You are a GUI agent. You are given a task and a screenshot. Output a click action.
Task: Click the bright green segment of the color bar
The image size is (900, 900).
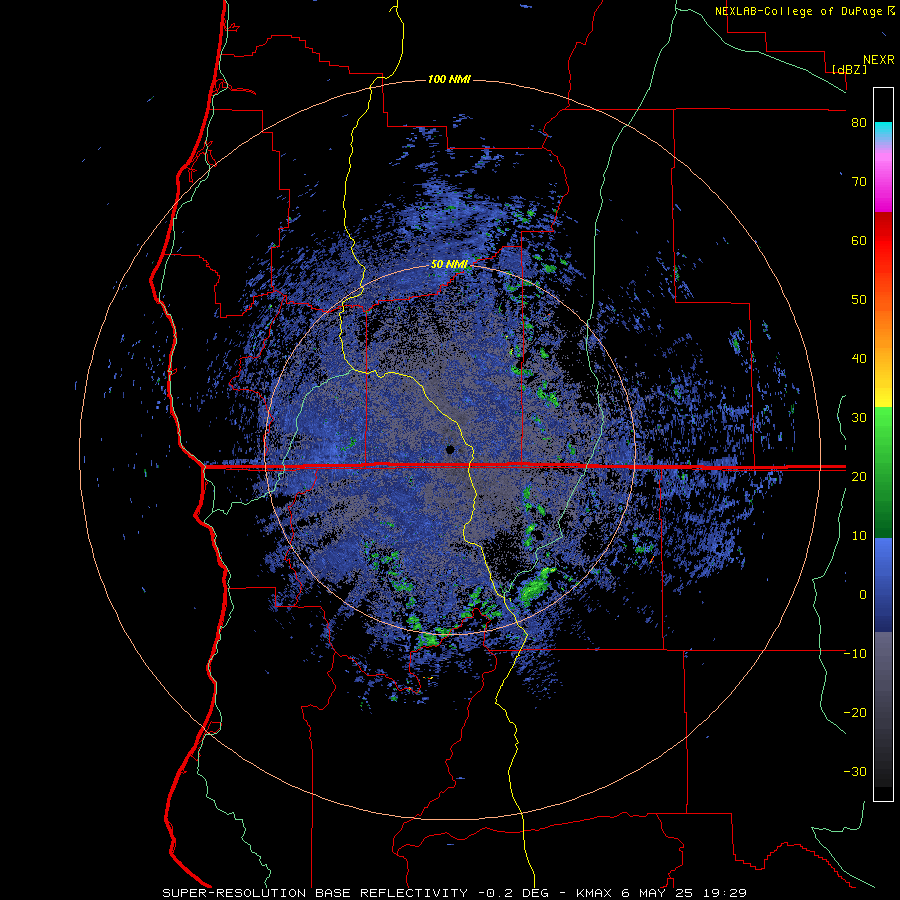pyautogui.click(x=883, y=436)
